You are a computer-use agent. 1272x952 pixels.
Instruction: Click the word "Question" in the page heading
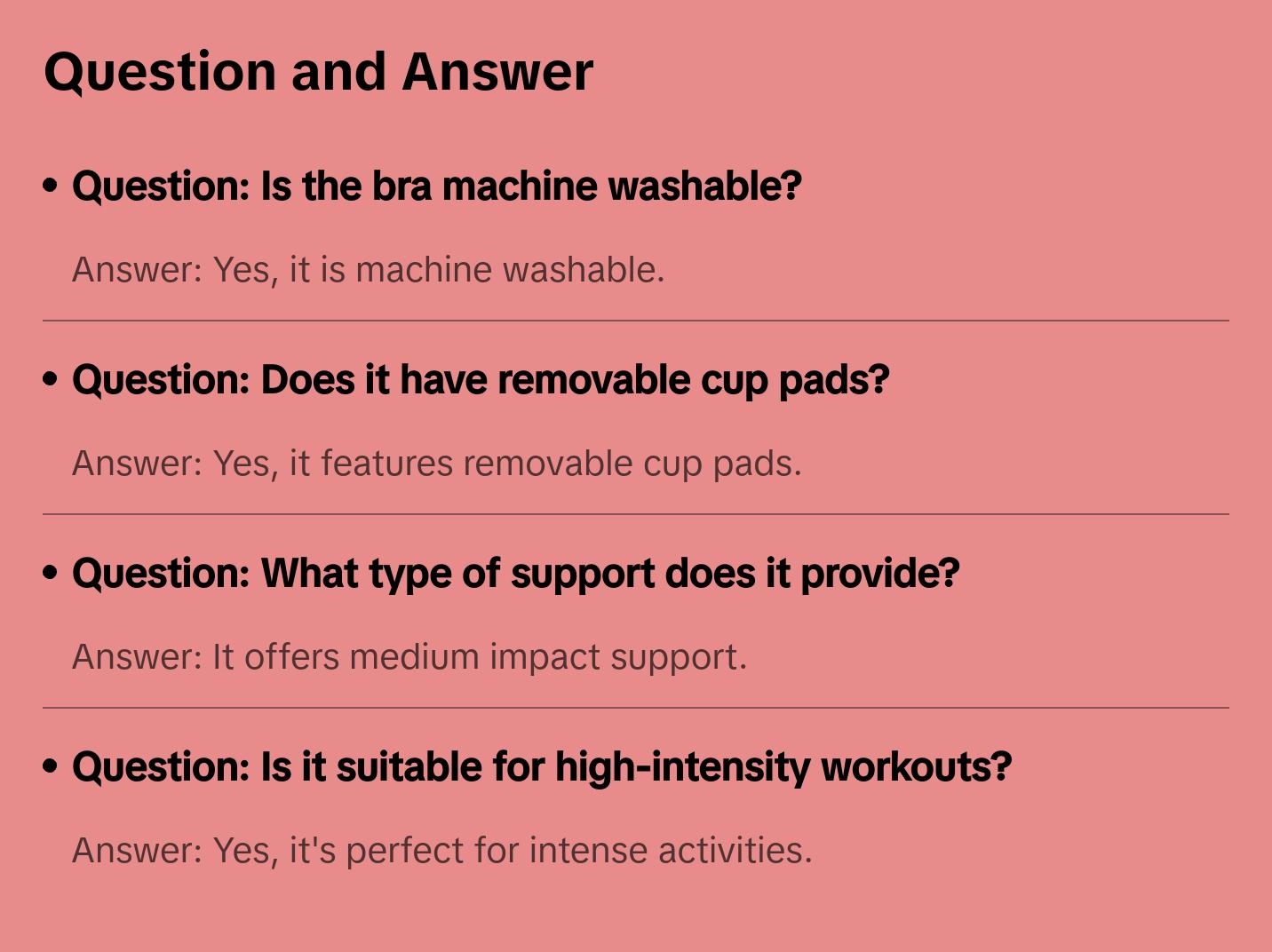coord(160,72)
